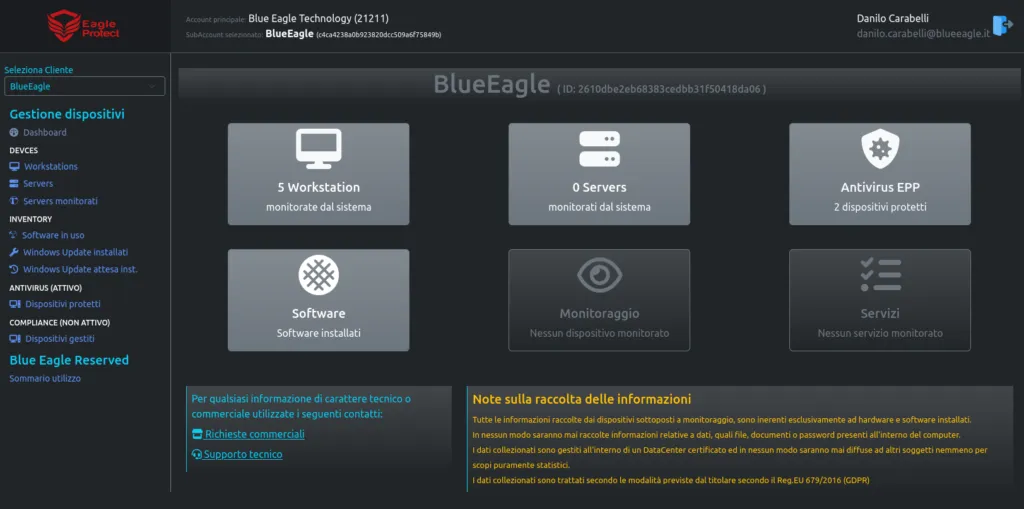The width and height of the screenshot is (1024, 509).
Task: Click the checklist icon on Servizi card
Action: (x=880, y=274)
